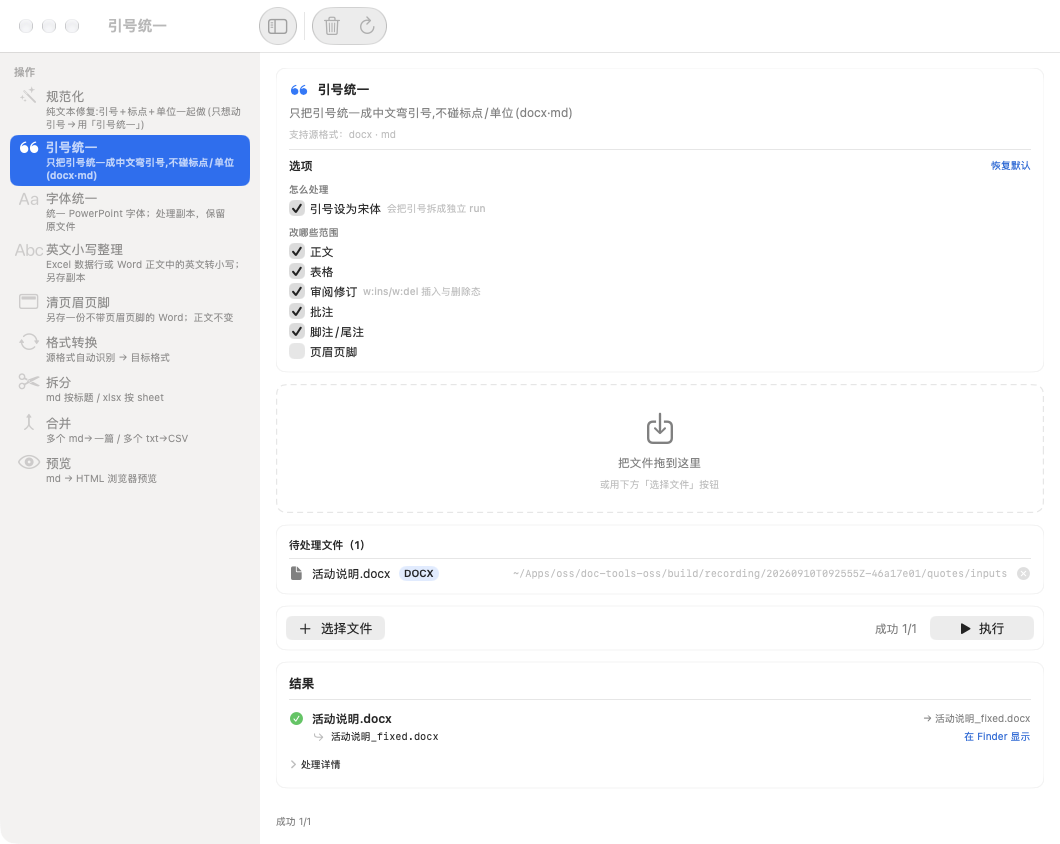
Task: Click 活动说明.docx in results
Action: tap(352, 719)
